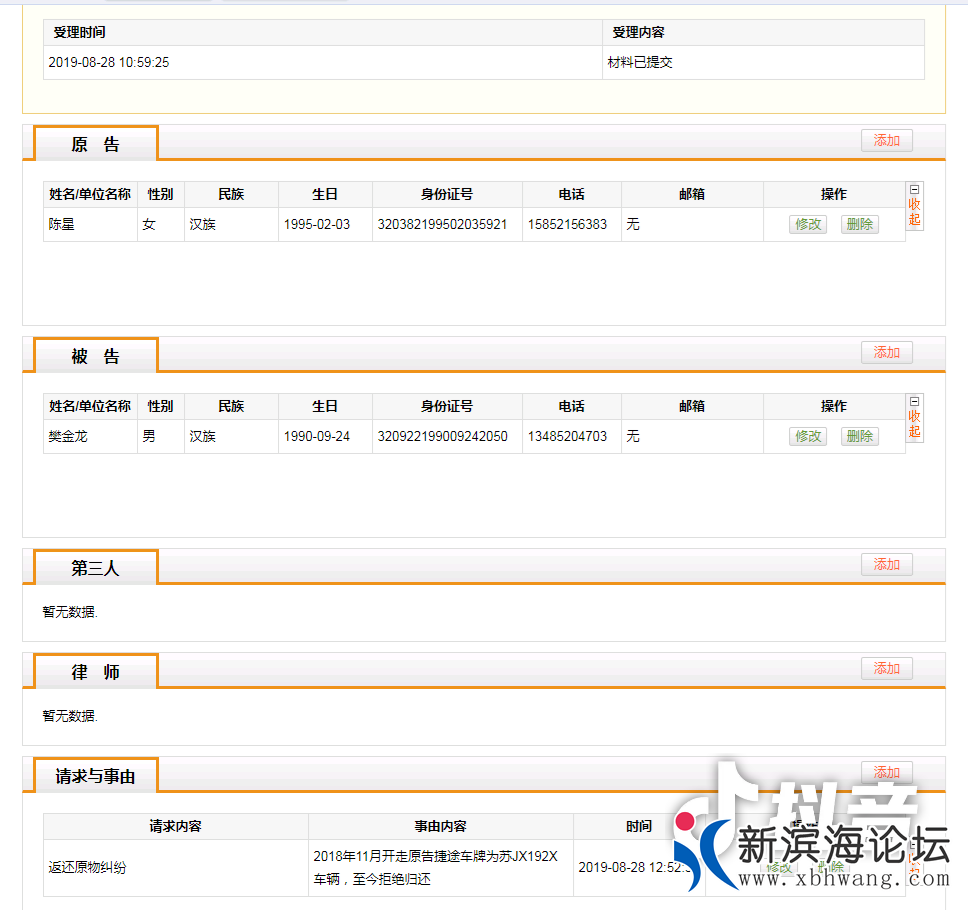Click the minus icon beside 被告 table
Image resolution: width=968 pixels, height=910 pixels.
(914, 401)
